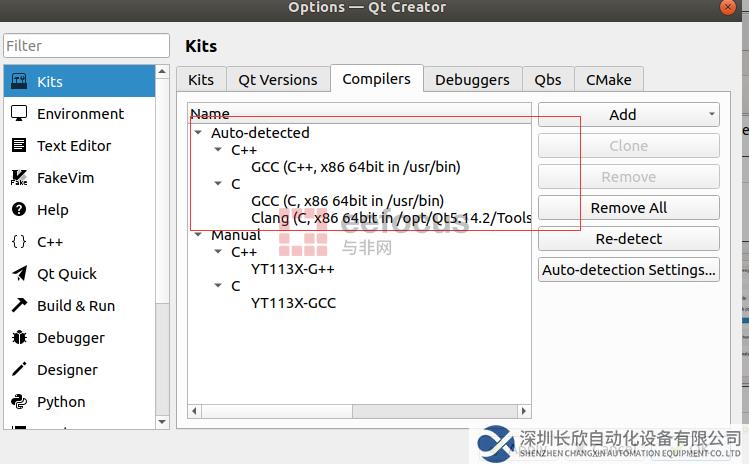Select the YT113X-G++ compiler
This screenshot has height=464, width=749.
[292, 269]
